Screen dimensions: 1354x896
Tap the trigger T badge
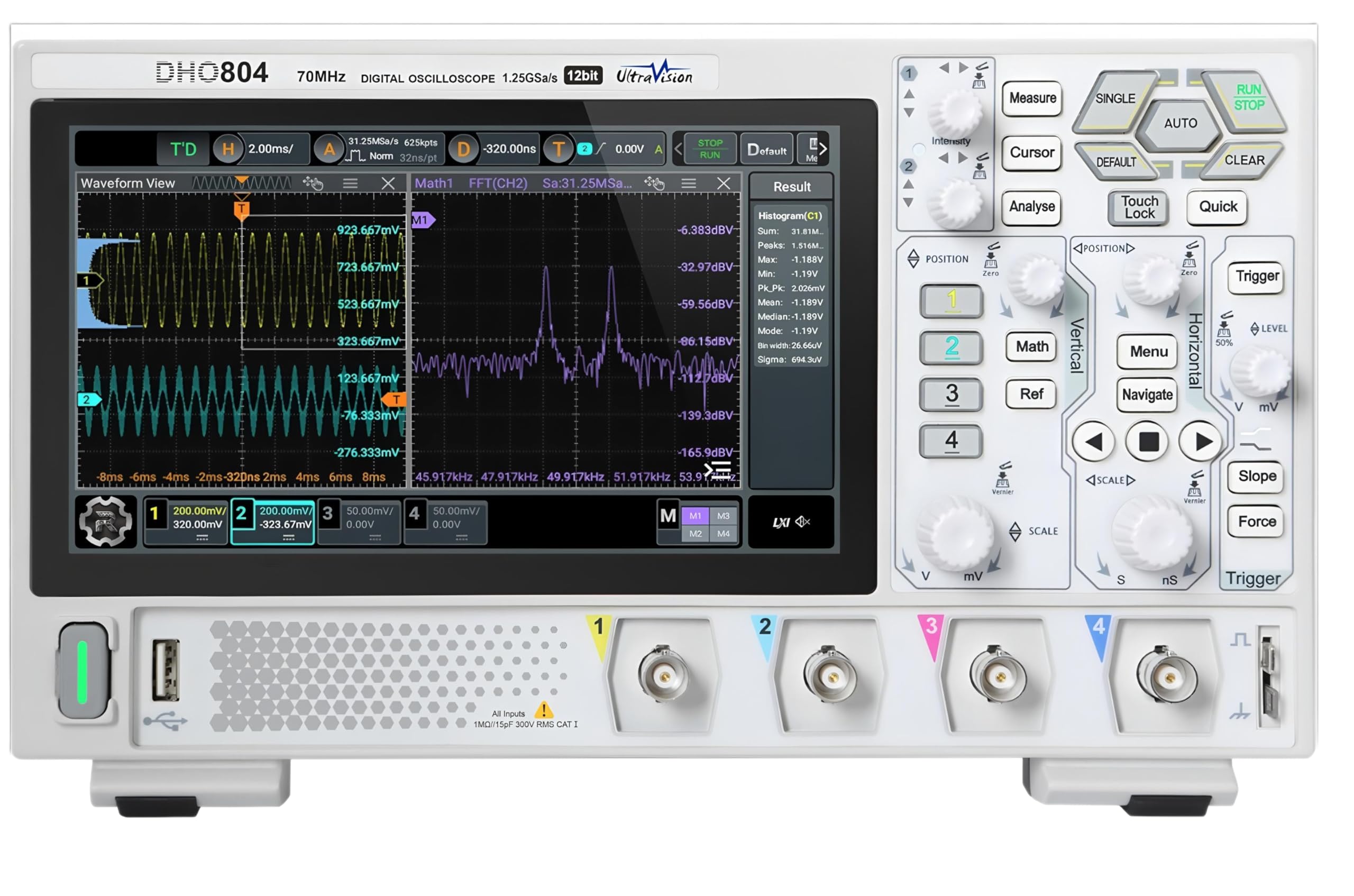tap(558, 149)
